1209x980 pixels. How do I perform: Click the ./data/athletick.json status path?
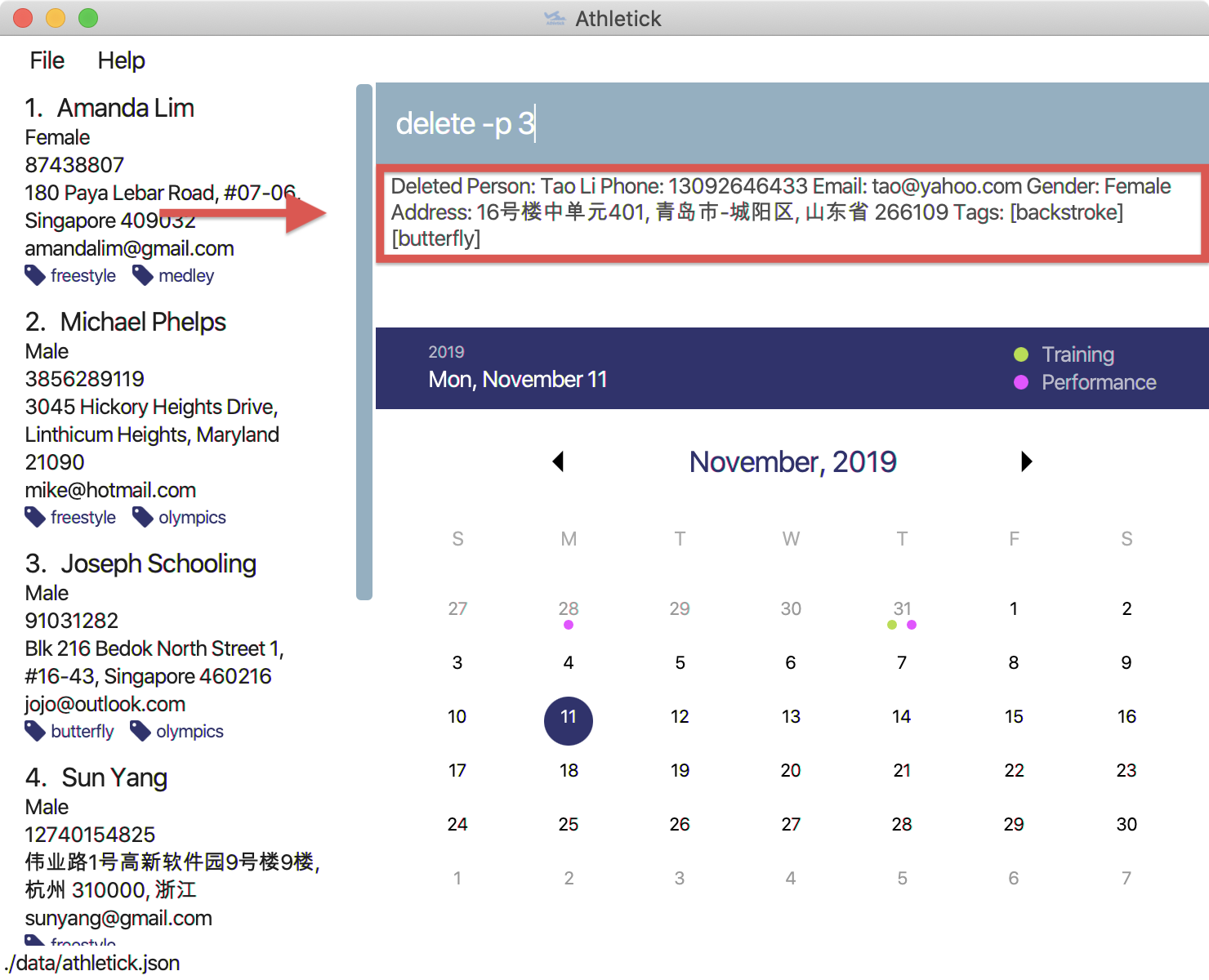click(91, 963)
